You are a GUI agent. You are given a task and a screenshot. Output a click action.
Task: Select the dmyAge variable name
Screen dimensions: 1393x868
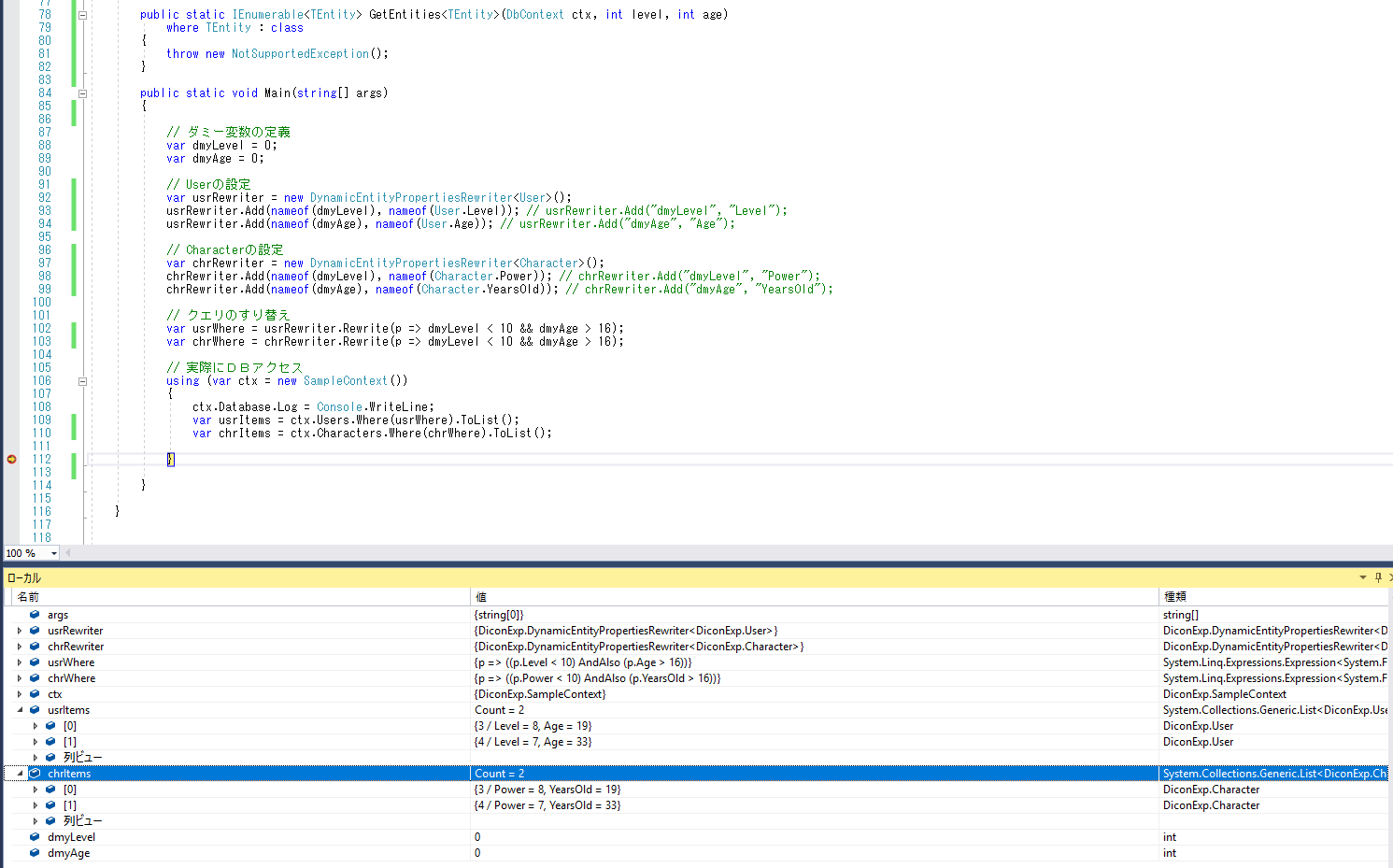[x=68, y=853]
